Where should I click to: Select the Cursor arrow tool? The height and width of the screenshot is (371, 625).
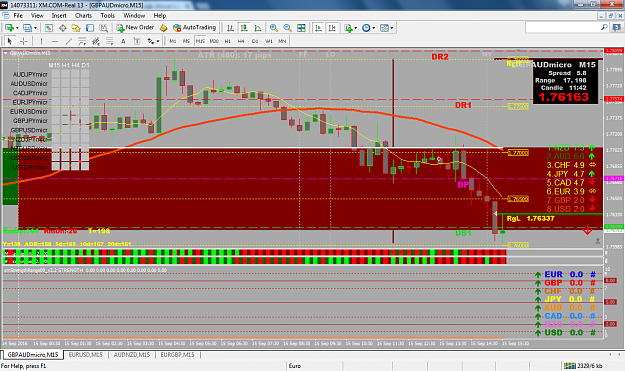[x=10, y=41]
